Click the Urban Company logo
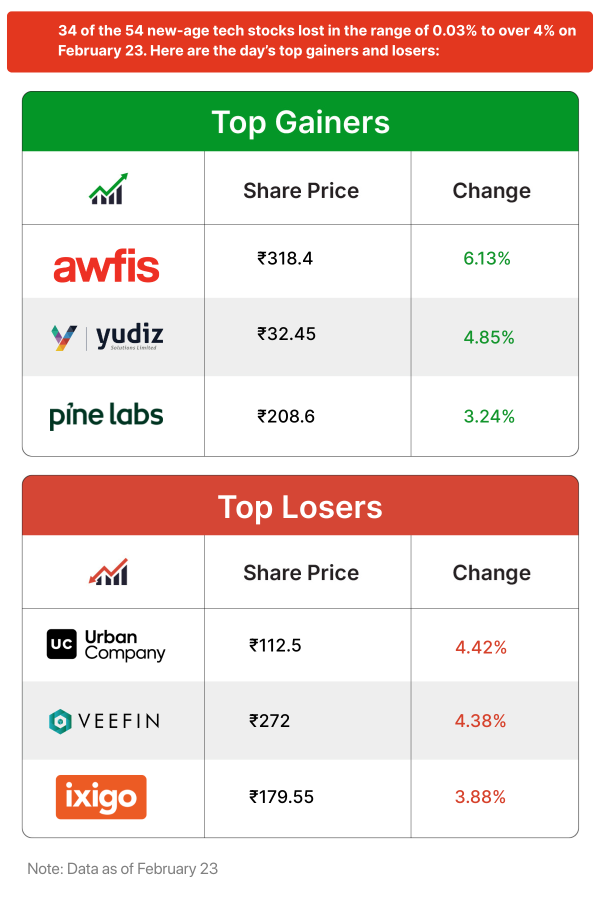 pos(106,645)
